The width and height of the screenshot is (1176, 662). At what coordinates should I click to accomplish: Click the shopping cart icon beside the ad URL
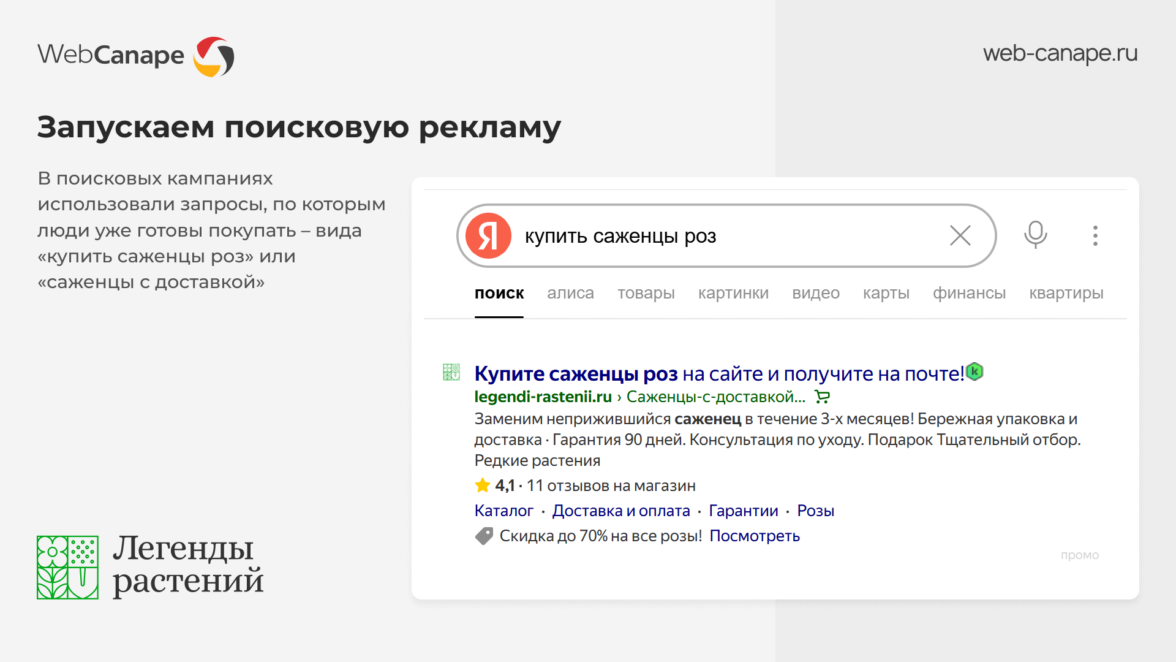tap(822, 397)
